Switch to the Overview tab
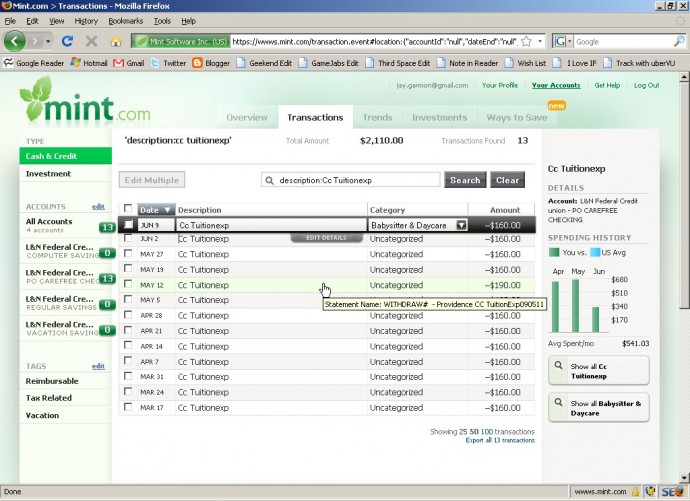This screenshot has height=501, width=690. 247,117
